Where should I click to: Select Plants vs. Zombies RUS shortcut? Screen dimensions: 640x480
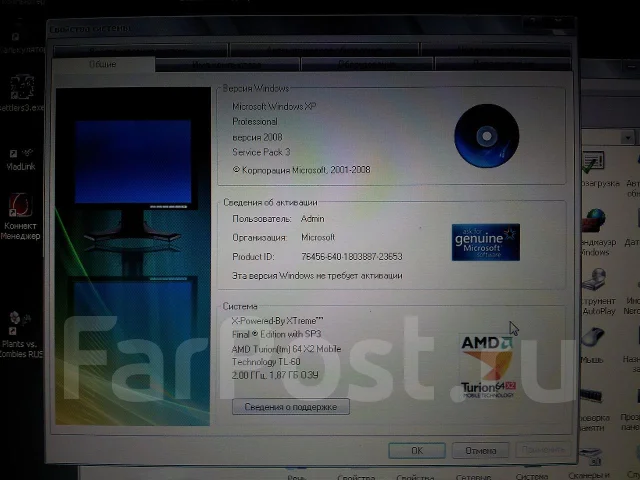click(x=20, y=335)
